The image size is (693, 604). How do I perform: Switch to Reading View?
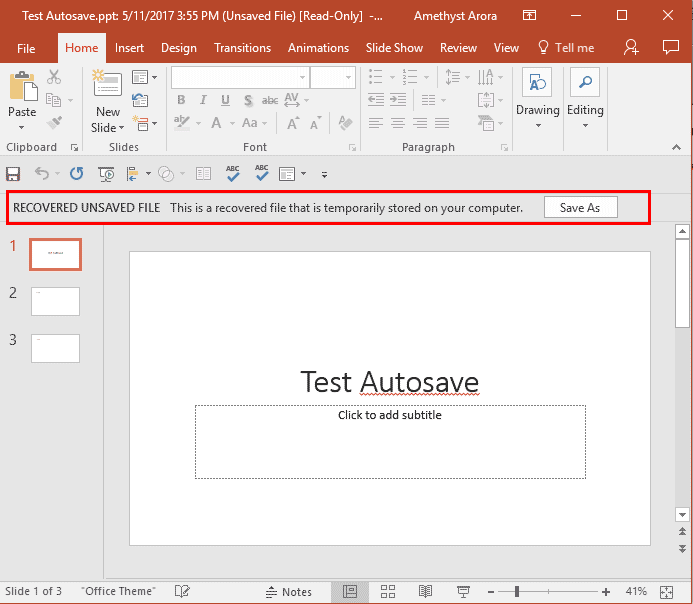tap(425, 592)
